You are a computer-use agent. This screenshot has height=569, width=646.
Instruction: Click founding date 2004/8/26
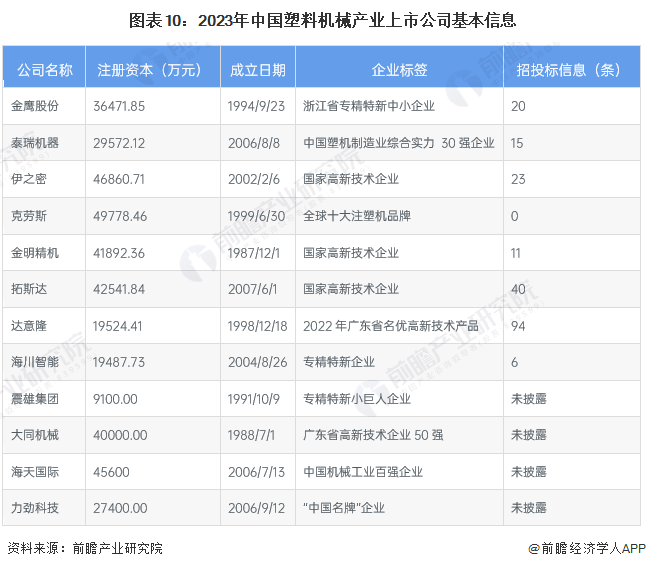point(257,362)
